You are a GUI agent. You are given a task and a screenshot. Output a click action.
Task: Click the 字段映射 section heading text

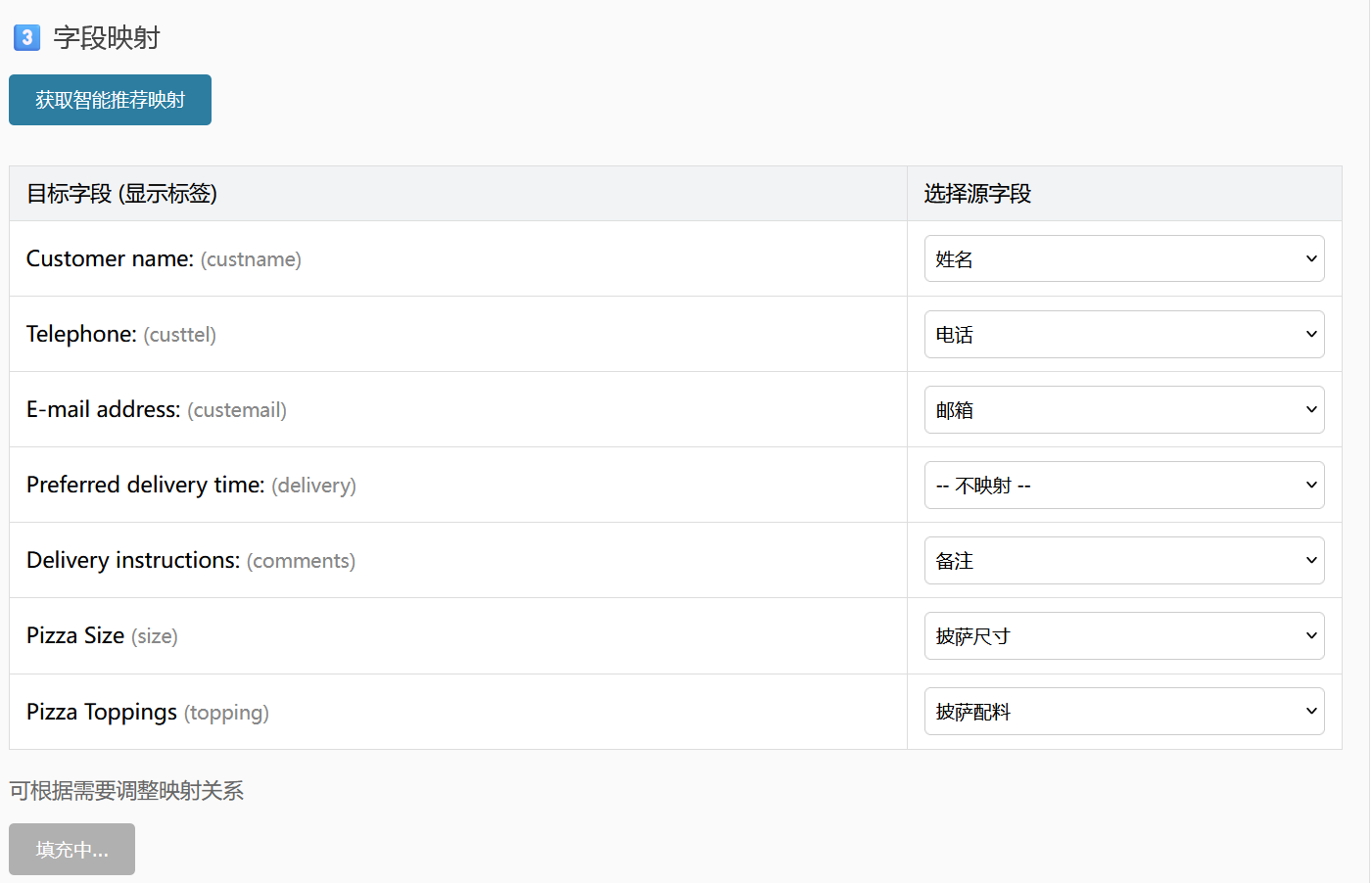tap(107, 38)
